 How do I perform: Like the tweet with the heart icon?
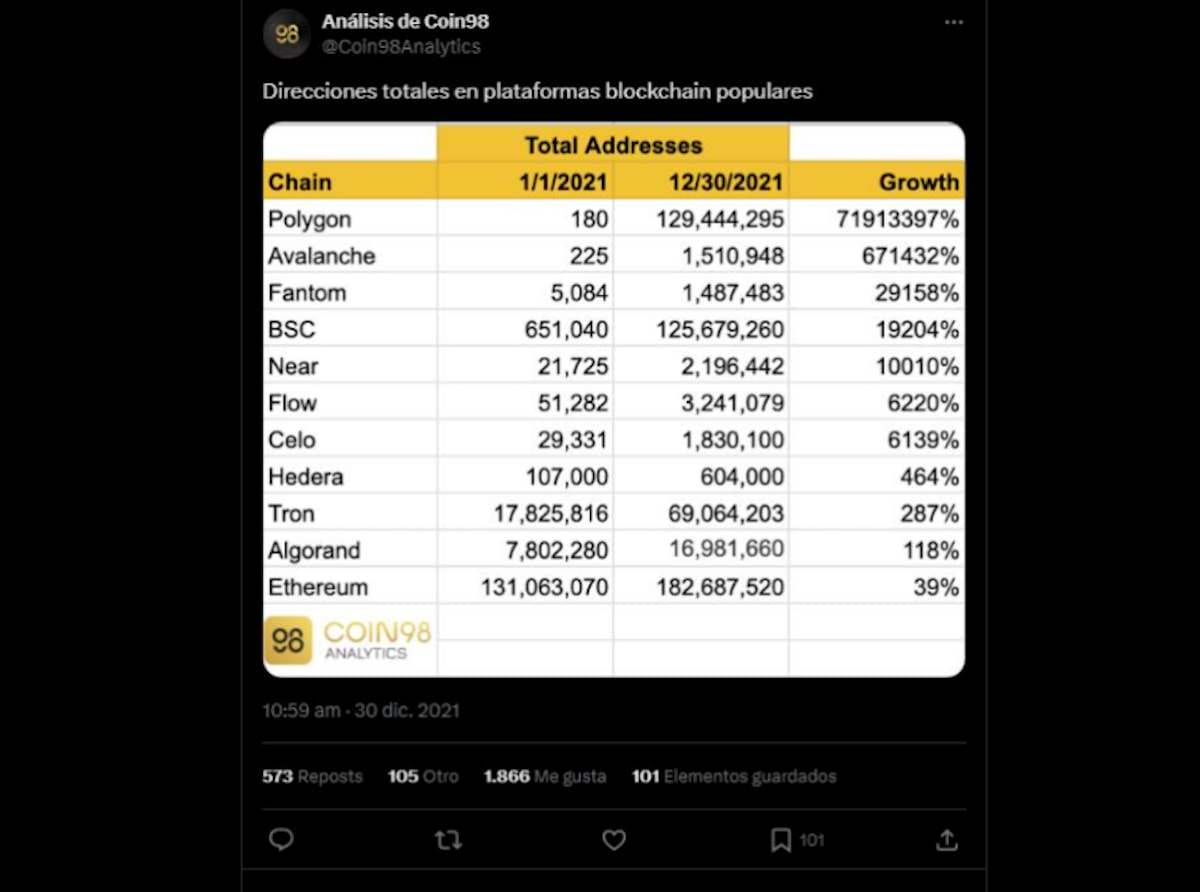pyautogui.click(x=614, y=840)
